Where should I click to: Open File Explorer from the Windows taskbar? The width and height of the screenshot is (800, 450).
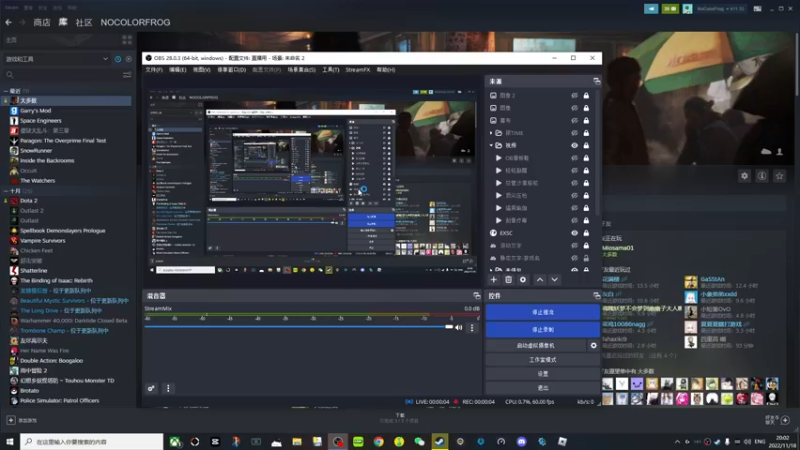pos(297,442)
